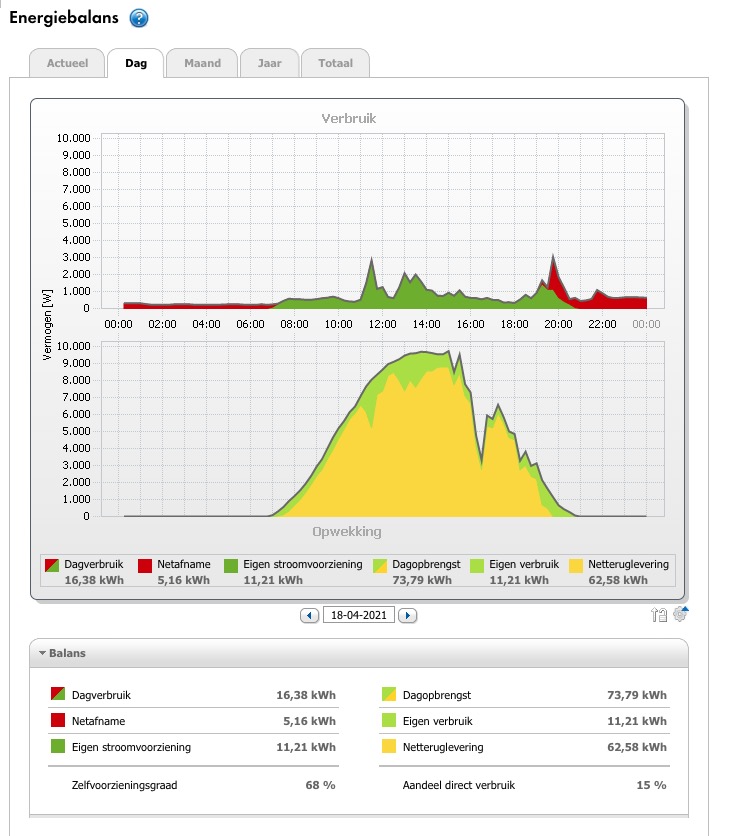
Task: Switch to the Actueel tab
Action: click(67, 63)
